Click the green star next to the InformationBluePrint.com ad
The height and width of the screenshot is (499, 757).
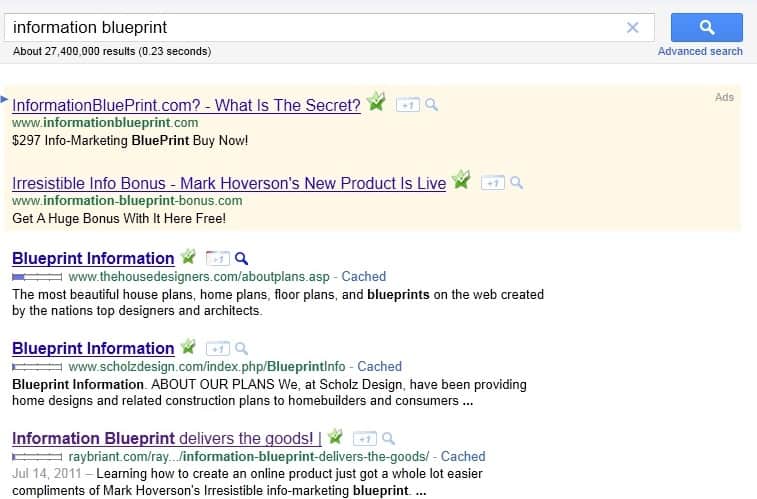pyautogui.click(x=376, y=101)
